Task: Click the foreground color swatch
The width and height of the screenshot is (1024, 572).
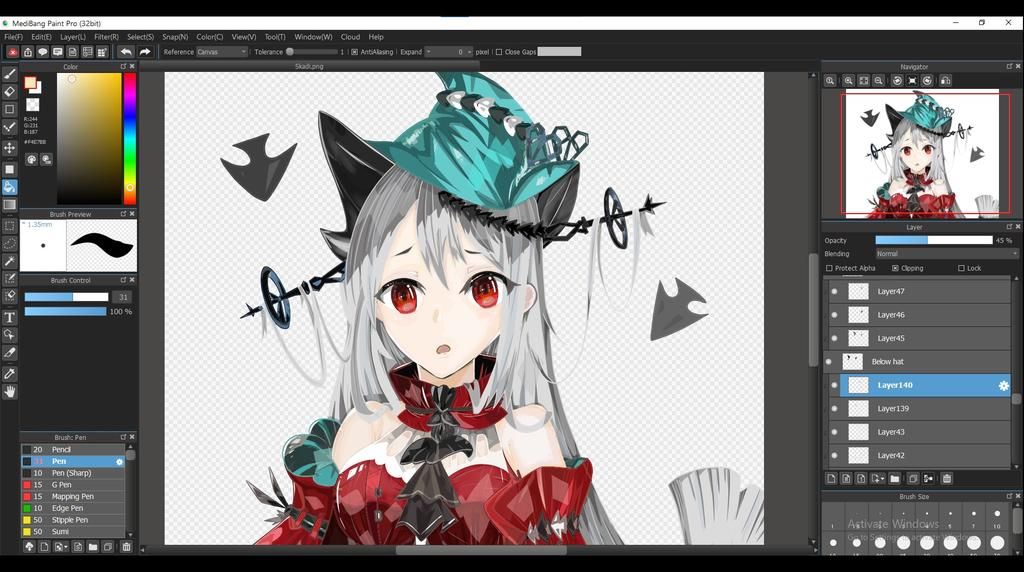Action: (x=30, y=82)
